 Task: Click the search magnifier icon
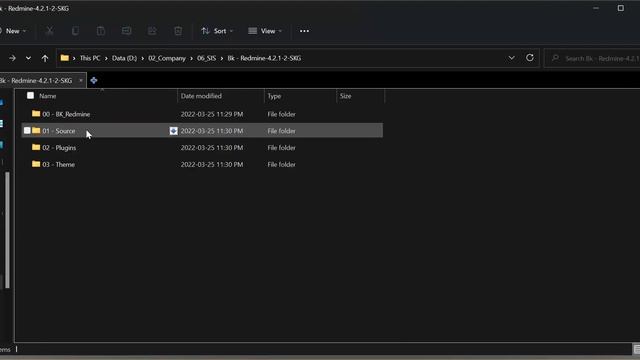point(555,58)
